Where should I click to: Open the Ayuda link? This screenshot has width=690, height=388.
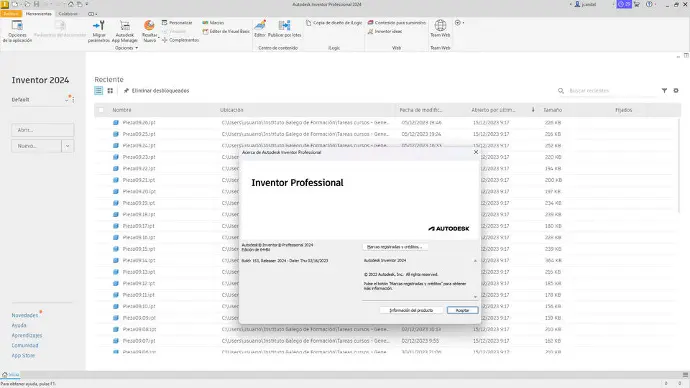pyautogui.click(x=19, y=326)
